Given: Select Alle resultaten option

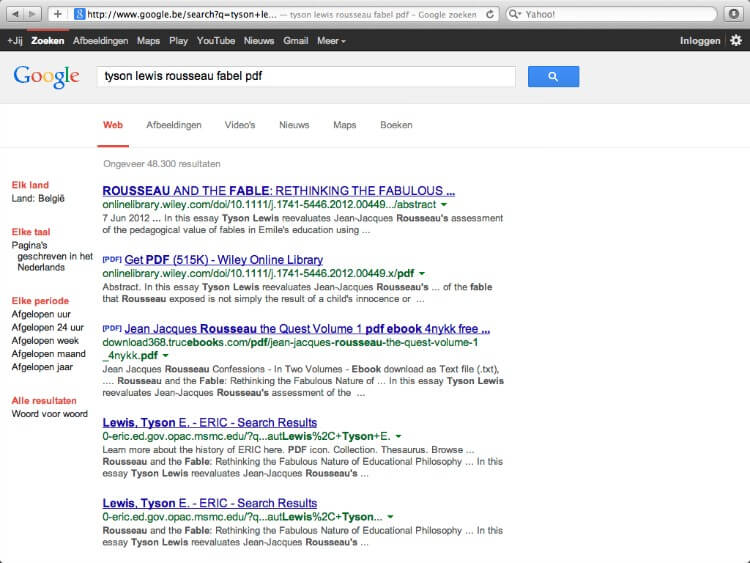Looking at the screenshot, I should pos(44,401).
